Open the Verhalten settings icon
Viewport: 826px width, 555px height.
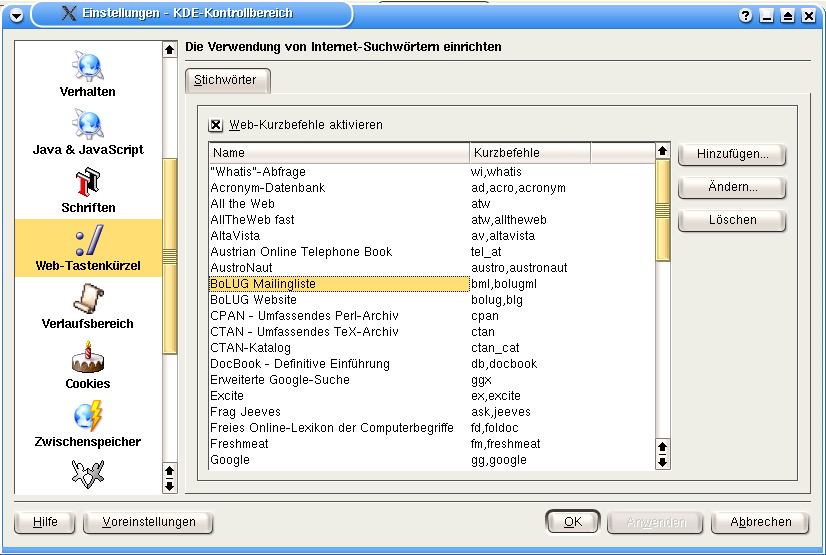coord(88,66)
